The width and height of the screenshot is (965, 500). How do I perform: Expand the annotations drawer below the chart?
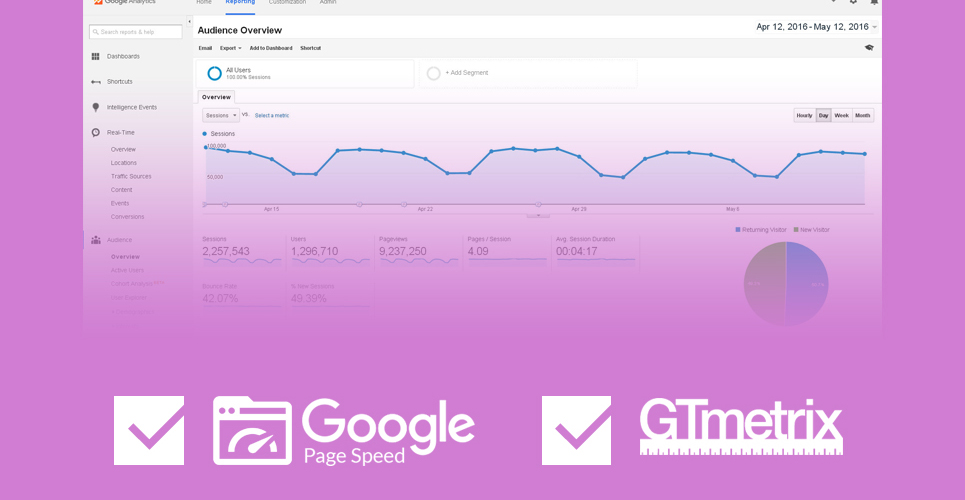(538, 216)
